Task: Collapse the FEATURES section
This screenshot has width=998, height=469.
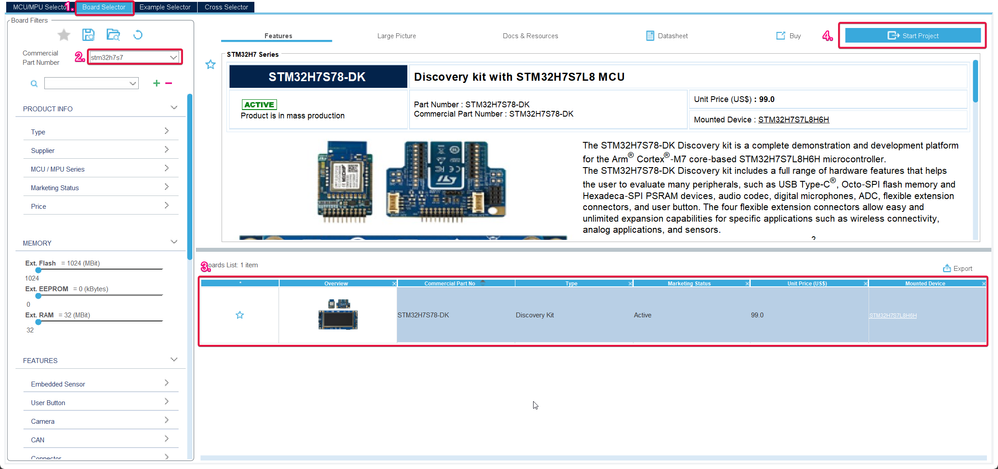Action: (x=174, y=360)
